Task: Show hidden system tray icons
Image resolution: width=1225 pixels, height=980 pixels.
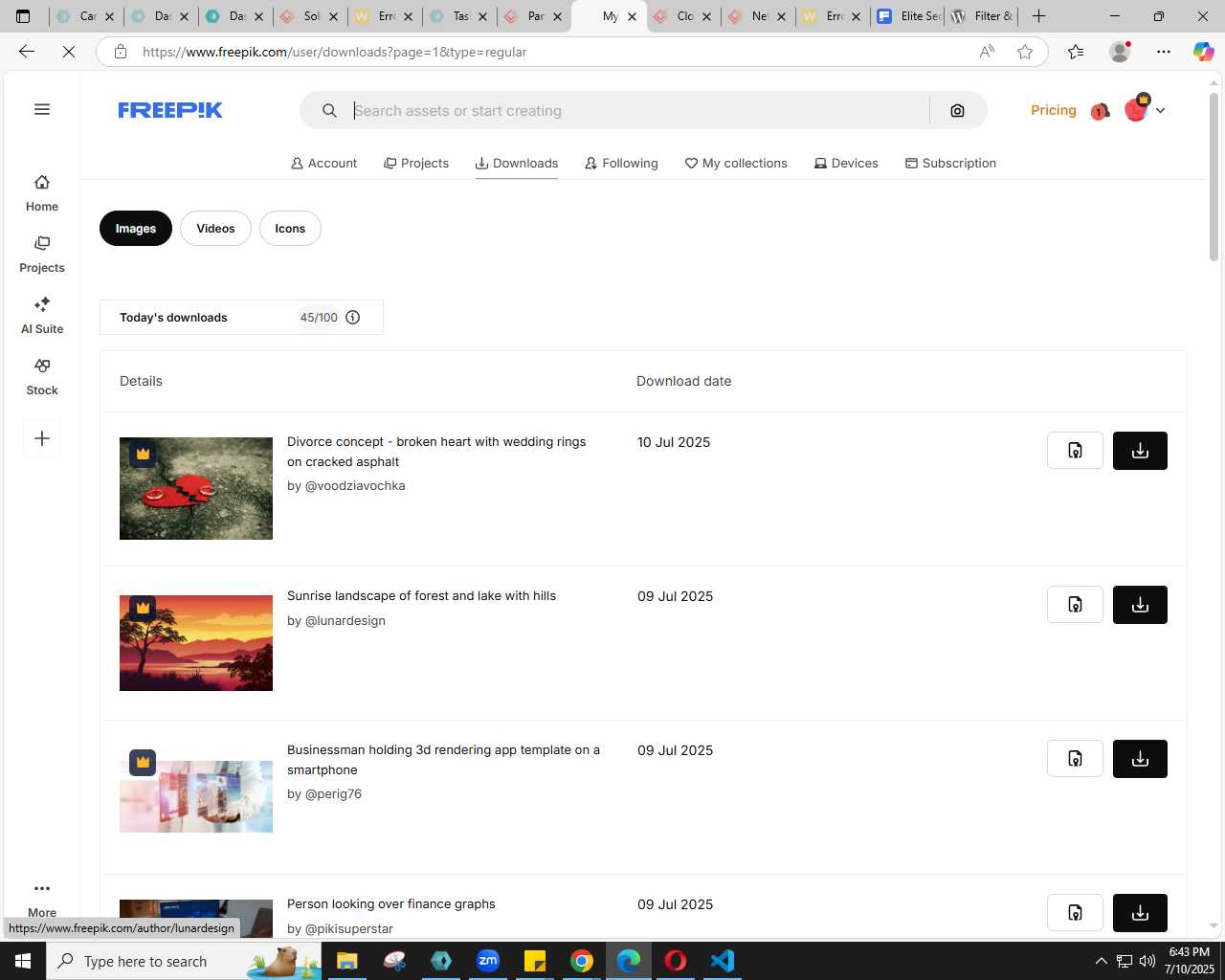Action: click(1101, 961)
